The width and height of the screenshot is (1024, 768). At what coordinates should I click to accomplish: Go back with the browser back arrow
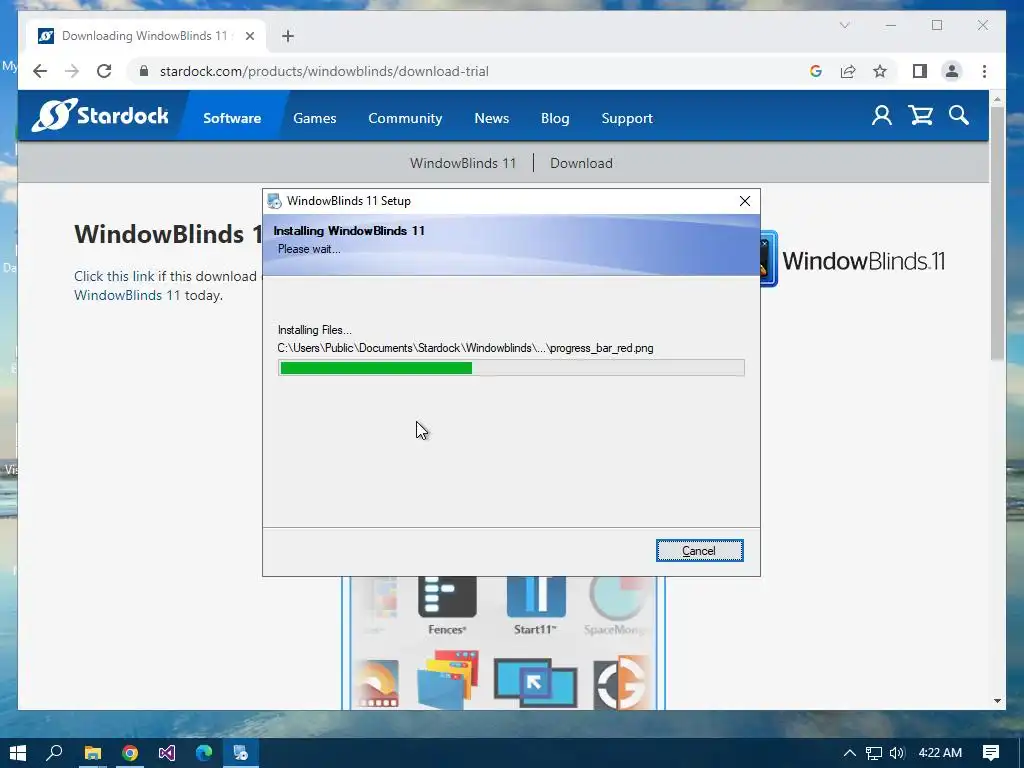[40, 71]
